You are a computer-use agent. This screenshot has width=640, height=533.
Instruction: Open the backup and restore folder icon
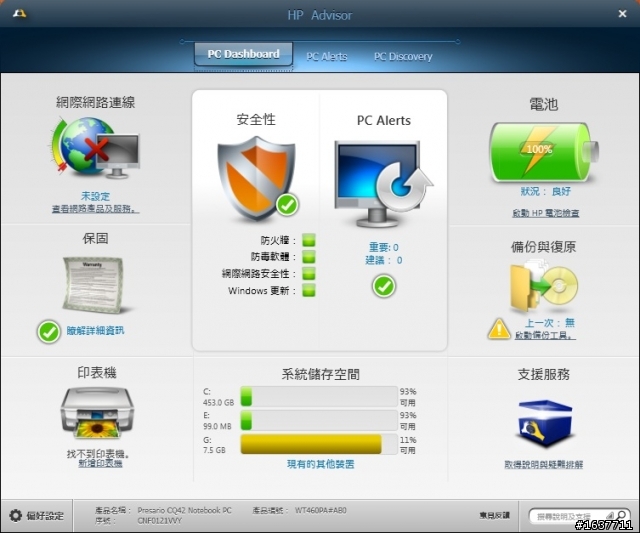[543, 286]
